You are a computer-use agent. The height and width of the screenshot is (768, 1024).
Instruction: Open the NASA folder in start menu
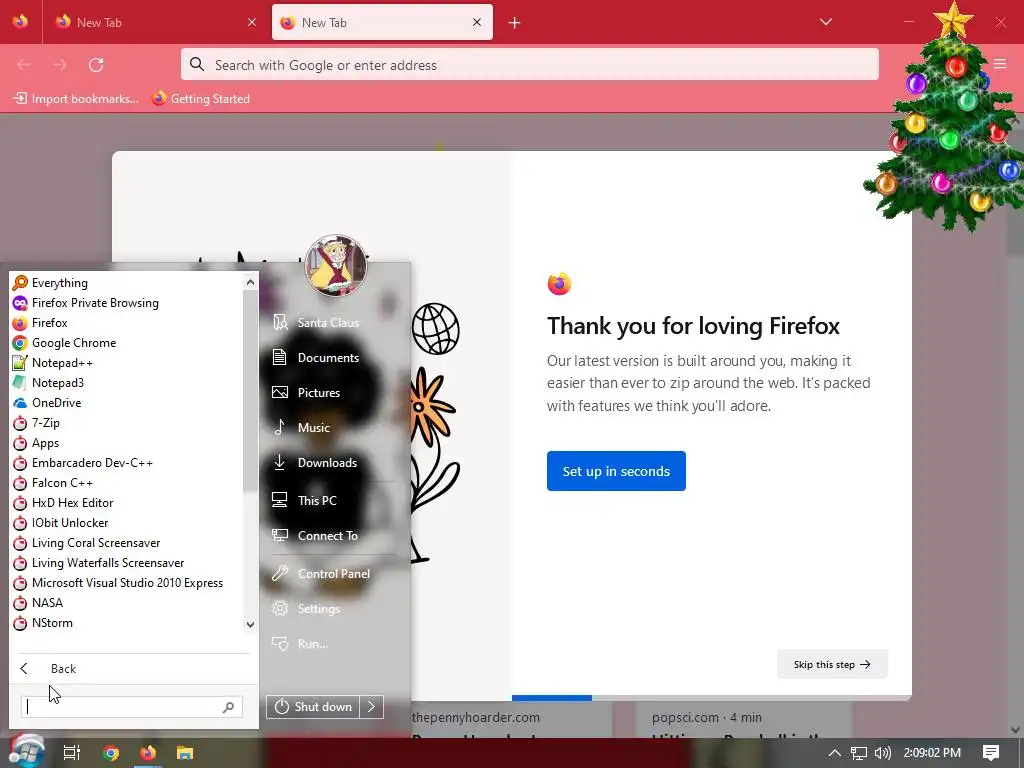pos(127,603)
